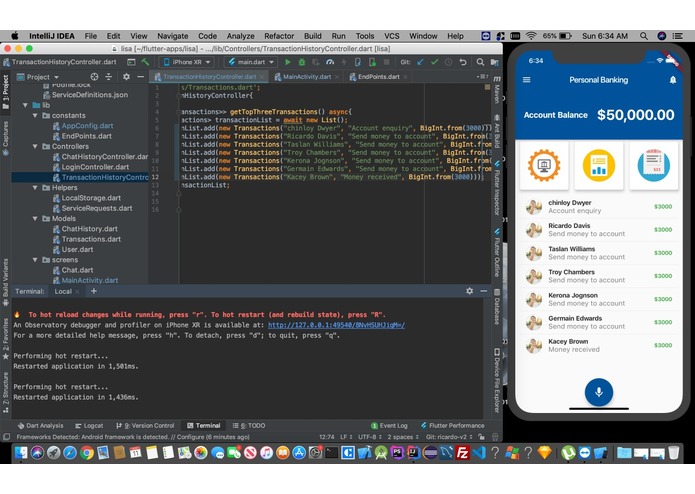Open the 2 spaces indent selector
695x494 pixels.
pyautogui.click(x=403, y=437)
